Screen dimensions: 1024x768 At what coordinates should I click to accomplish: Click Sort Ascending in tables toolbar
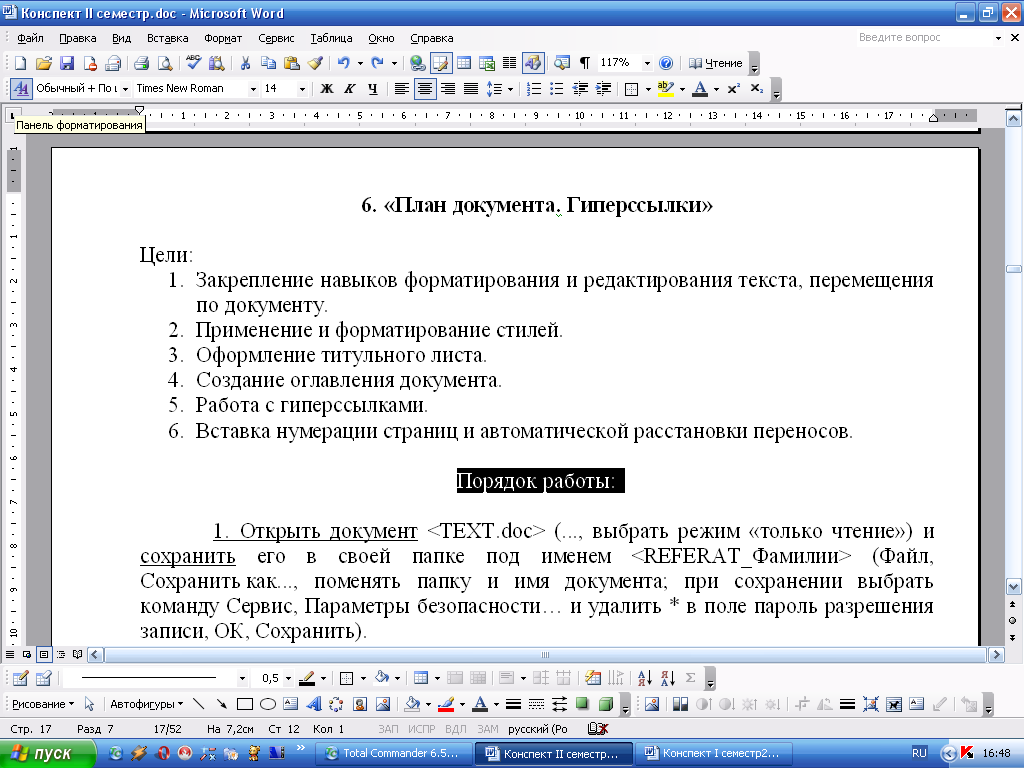(645, 678)
